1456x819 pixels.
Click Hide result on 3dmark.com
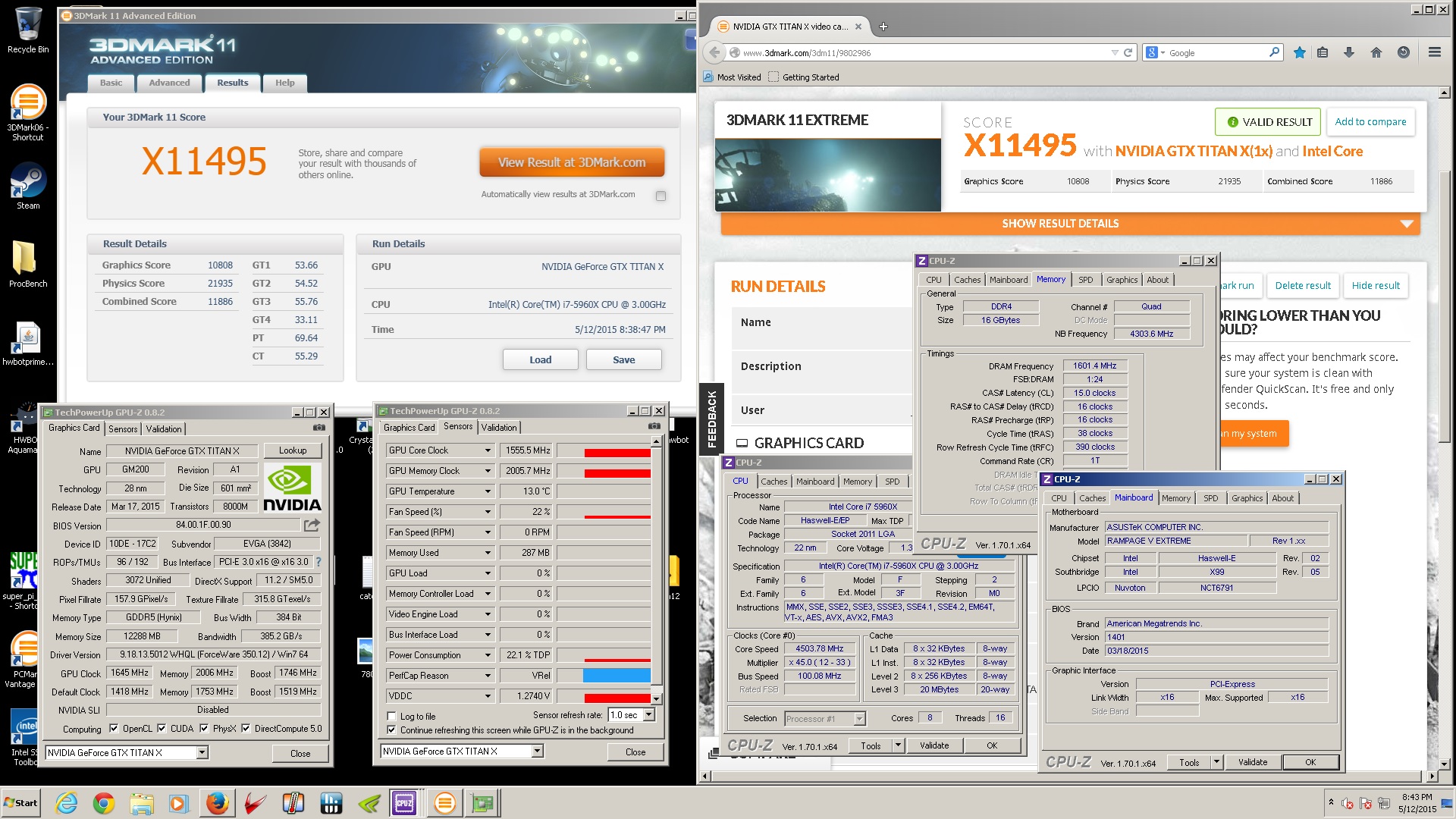[x=1376, y=285]
